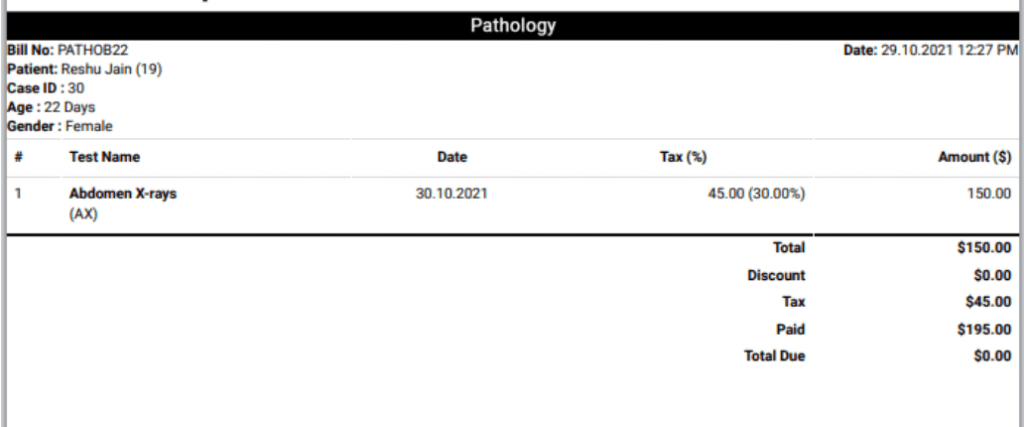Viewport: 1024px width, 427px height.
Task: Click the test code (AX)
Action: 83,214
